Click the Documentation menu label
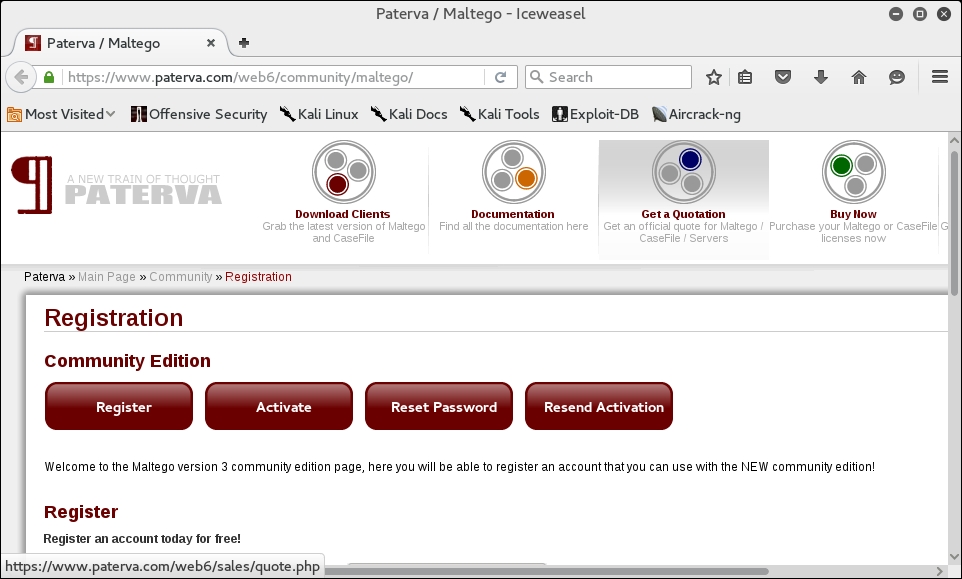 [x=513, y=214]
